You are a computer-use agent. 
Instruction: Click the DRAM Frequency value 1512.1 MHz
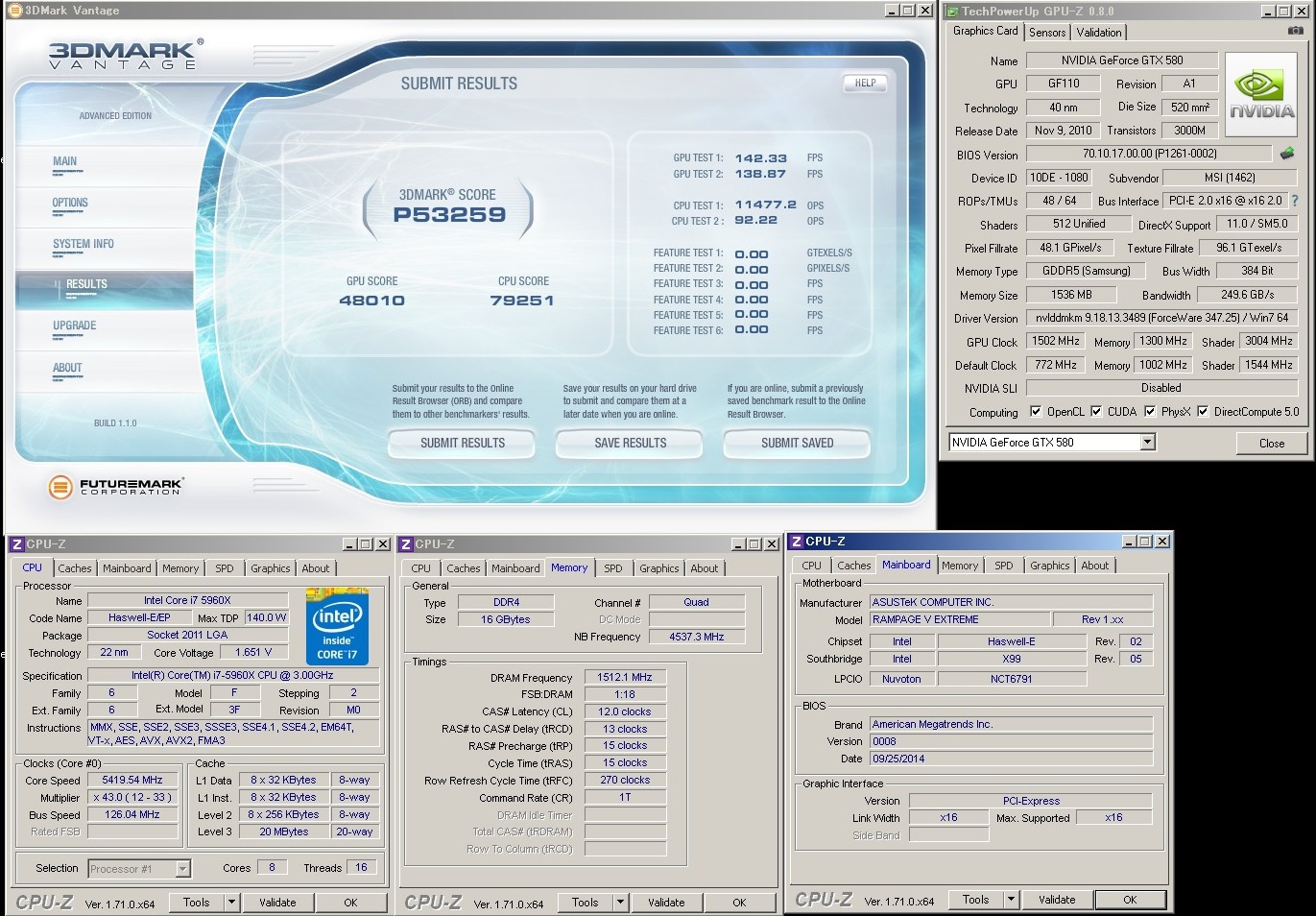(x=625, y=677)
